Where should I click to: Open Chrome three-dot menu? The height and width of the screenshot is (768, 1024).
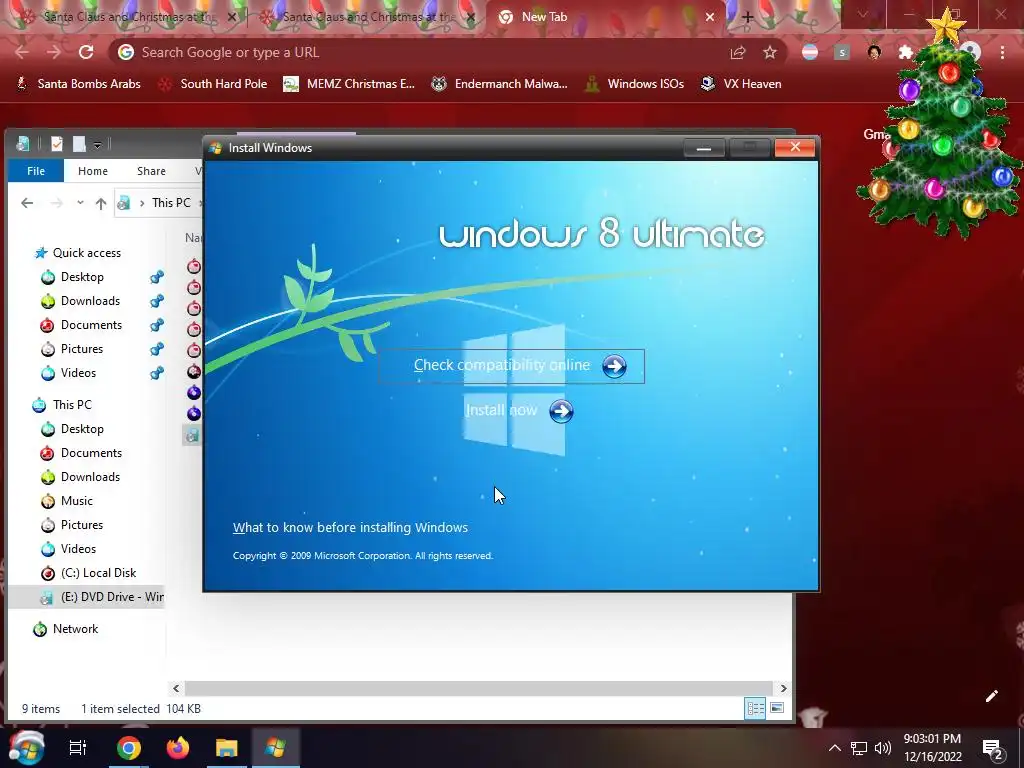[x=1002, y=52]
